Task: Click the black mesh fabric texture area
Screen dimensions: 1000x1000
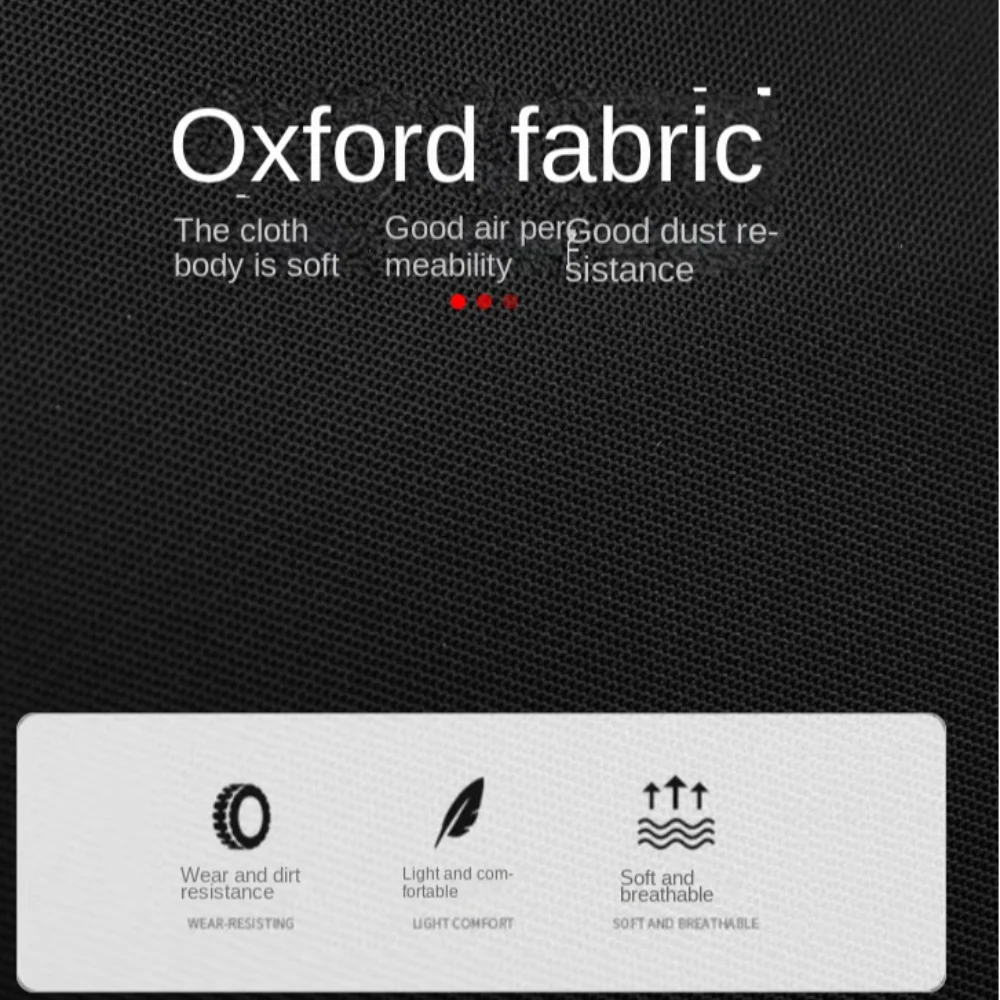Action: point(500,497)
